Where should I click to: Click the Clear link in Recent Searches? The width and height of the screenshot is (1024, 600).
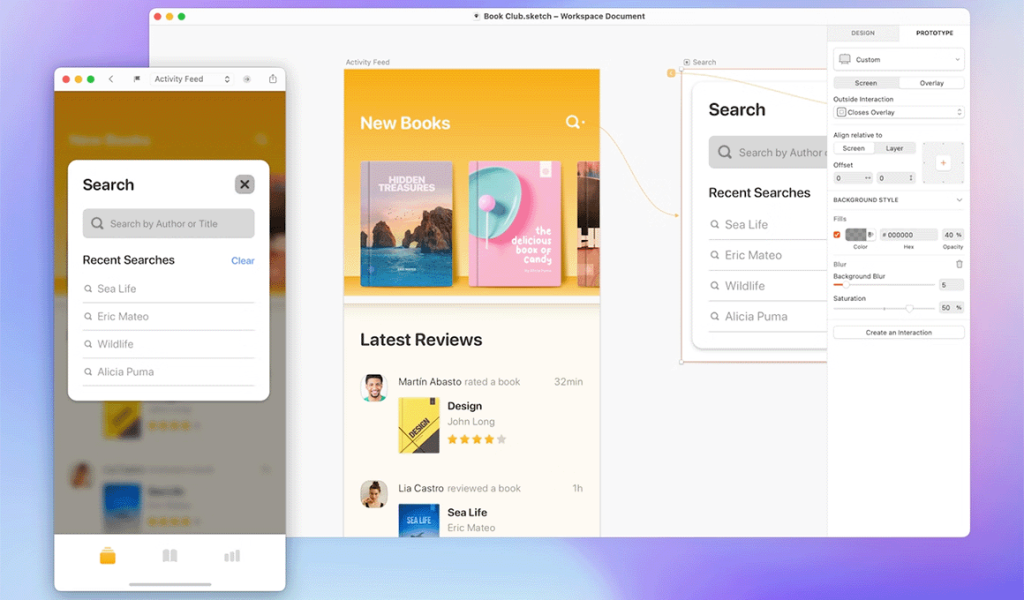point(242,261)
